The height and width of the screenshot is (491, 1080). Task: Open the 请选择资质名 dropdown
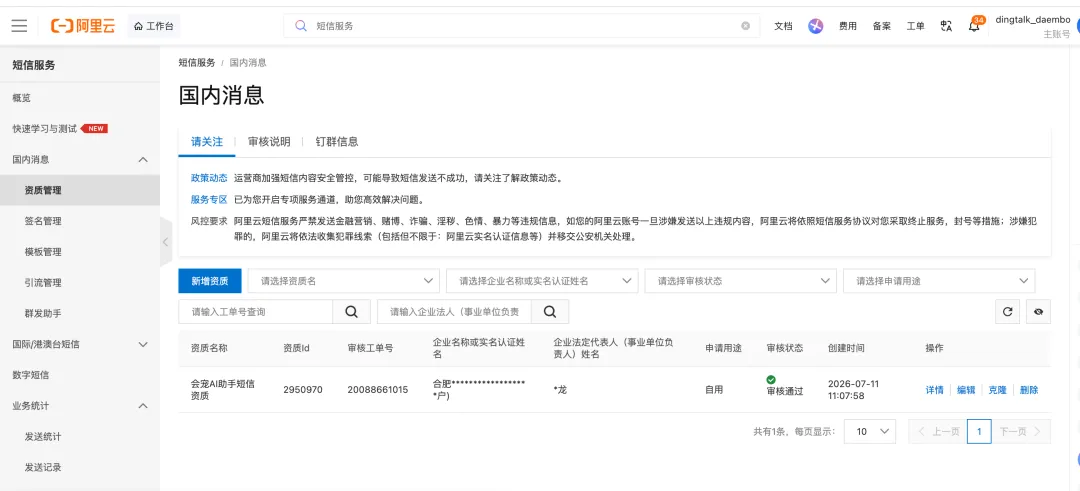[344, 281]
